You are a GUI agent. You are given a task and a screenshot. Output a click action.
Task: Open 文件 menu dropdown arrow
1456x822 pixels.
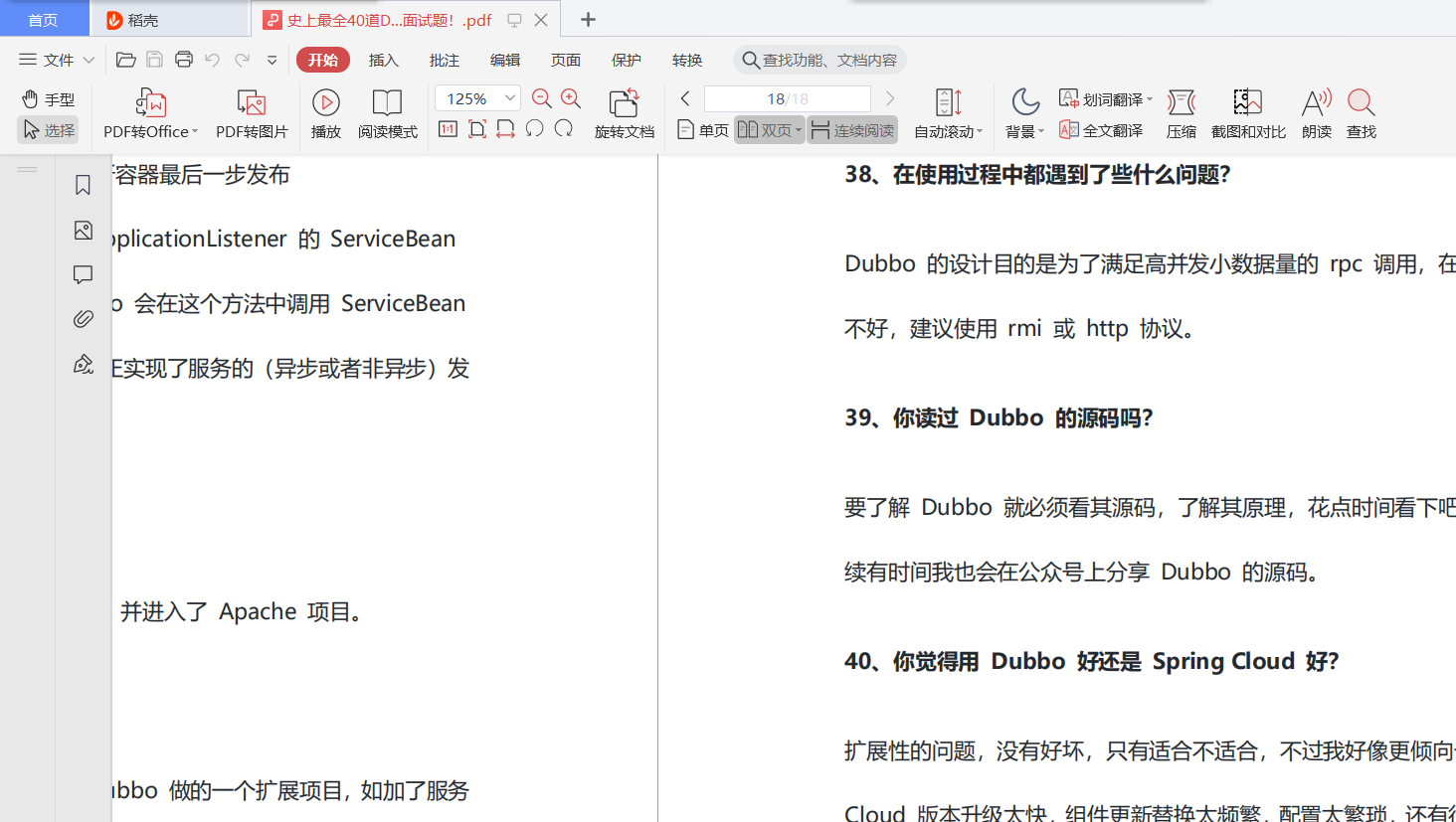pyautogui.click(x=89, y=60)
